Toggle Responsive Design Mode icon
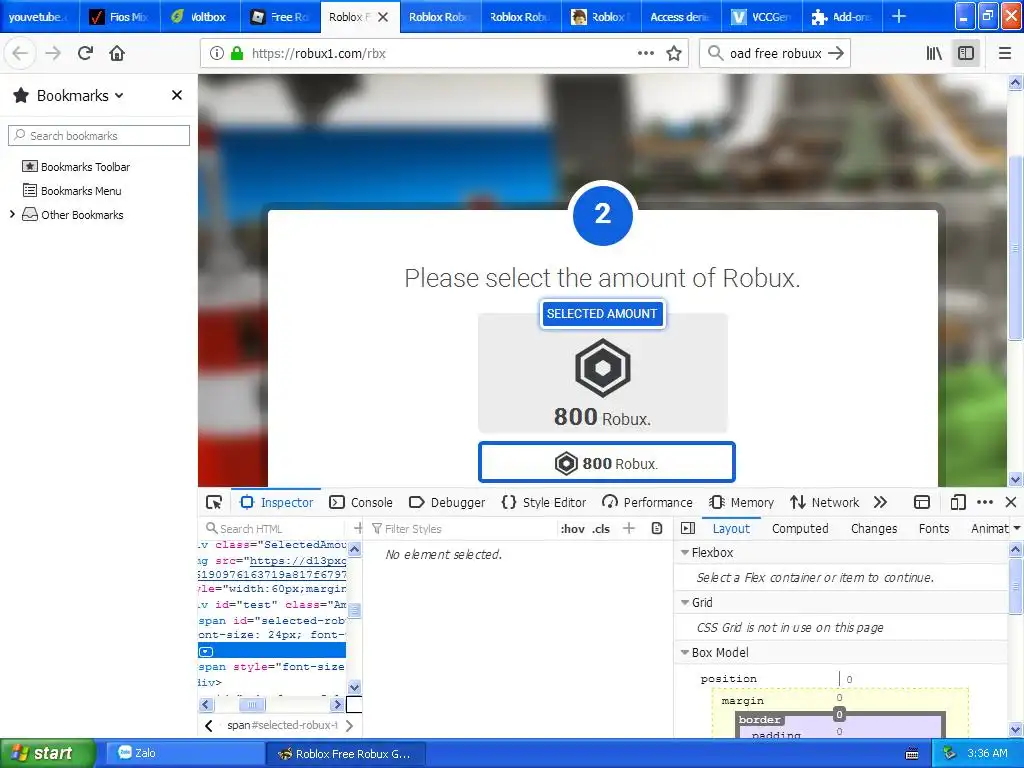The width and height of the screenshot is (1024, 768). (958, 502)
